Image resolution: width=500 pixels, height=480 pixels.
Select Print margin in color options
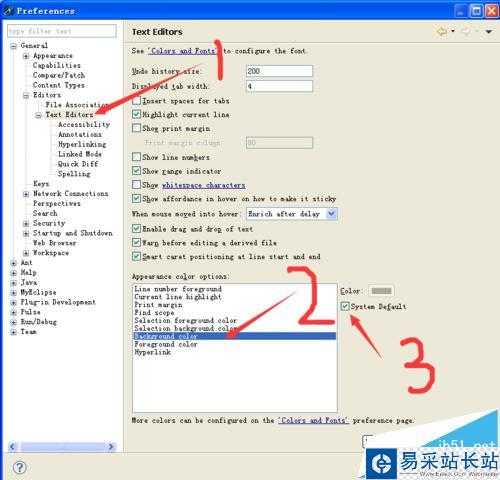(x=158, y=305)
